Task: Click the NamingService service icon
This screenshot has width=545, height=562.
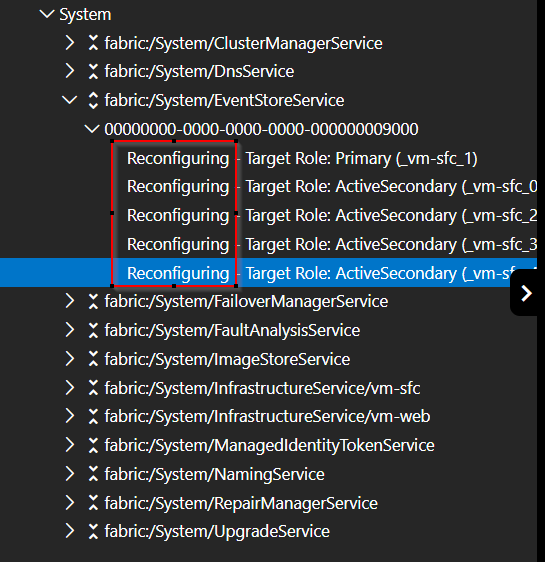Action: pyautogui.click(x=93, y=474)
